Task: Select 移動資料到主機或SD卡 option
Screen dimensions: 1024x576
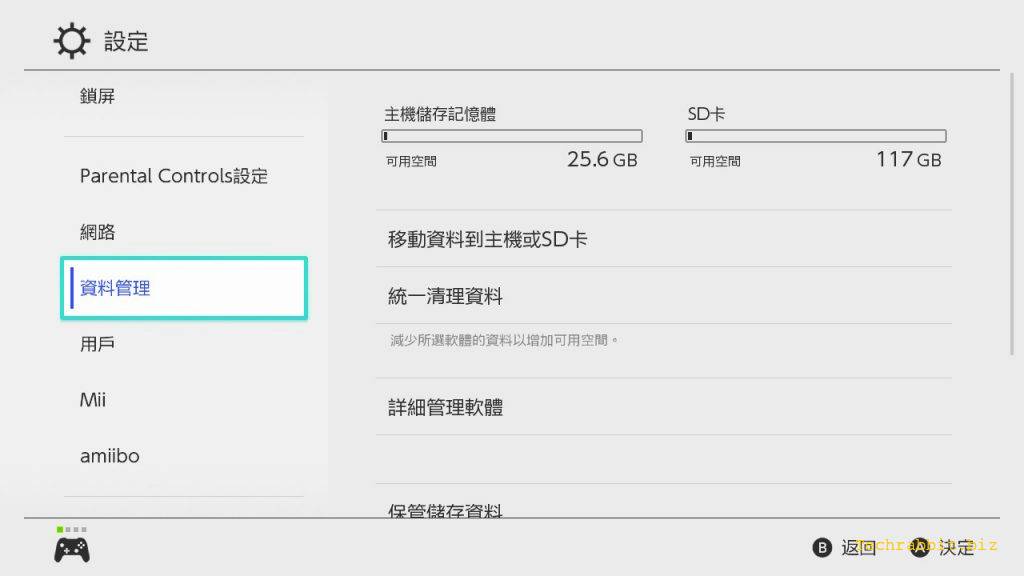Action: coord(488,239)
